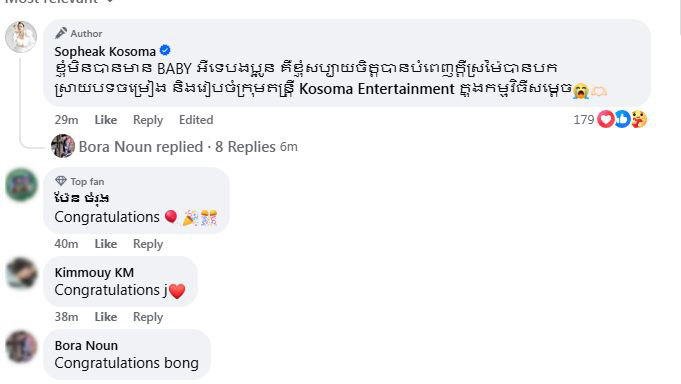Reply to Sopheak Kosoma's comment
Screen dimensions: 681x384
tap(148, 120)
